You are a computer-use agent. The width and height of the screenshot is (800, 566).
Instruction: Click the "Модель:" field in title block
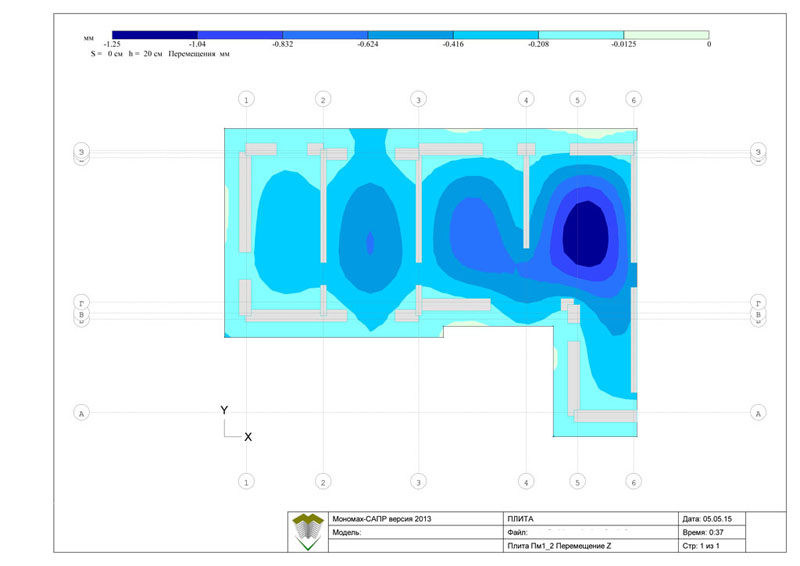click(x=415, y=532)
